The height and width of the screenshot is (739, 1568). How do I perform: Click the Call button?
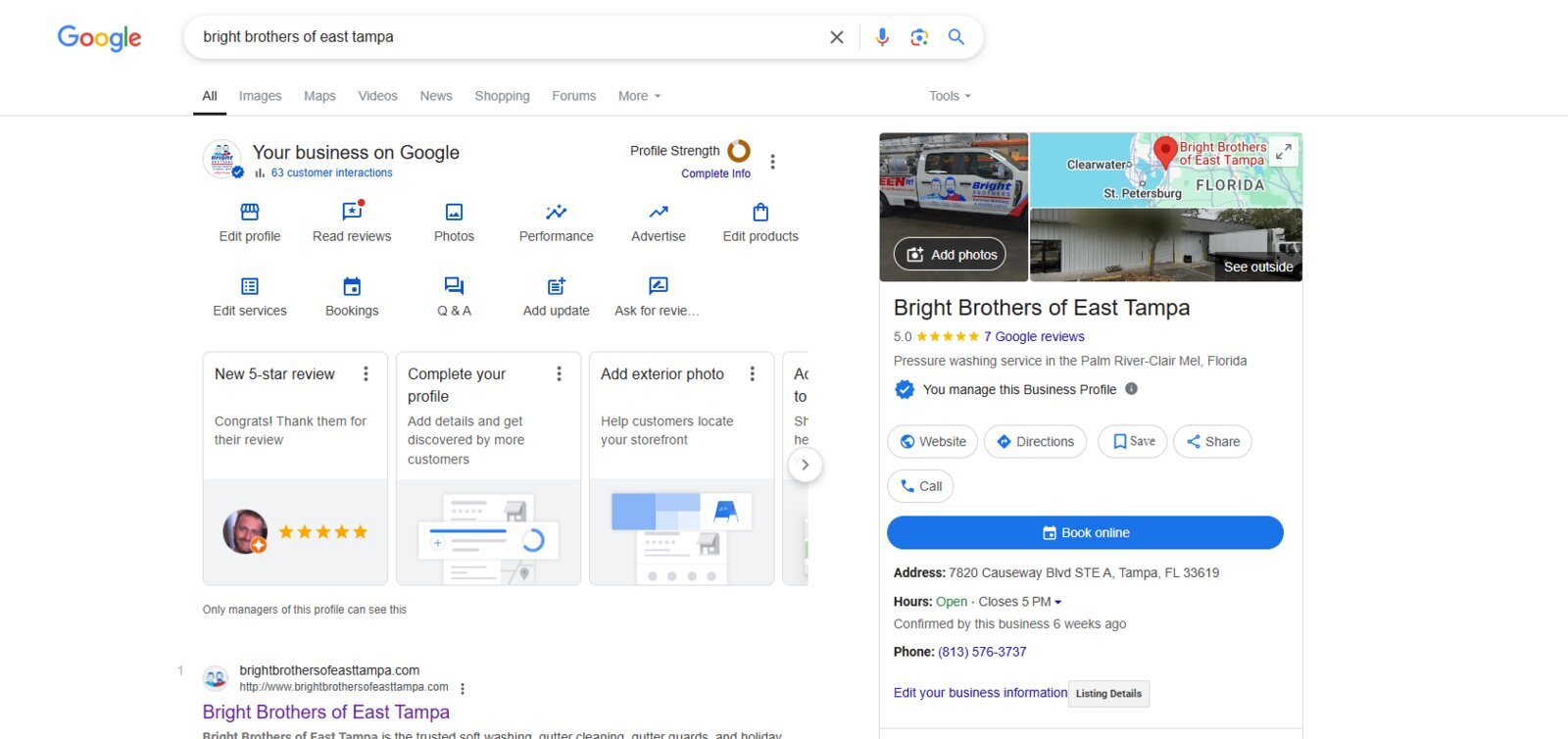920,486
